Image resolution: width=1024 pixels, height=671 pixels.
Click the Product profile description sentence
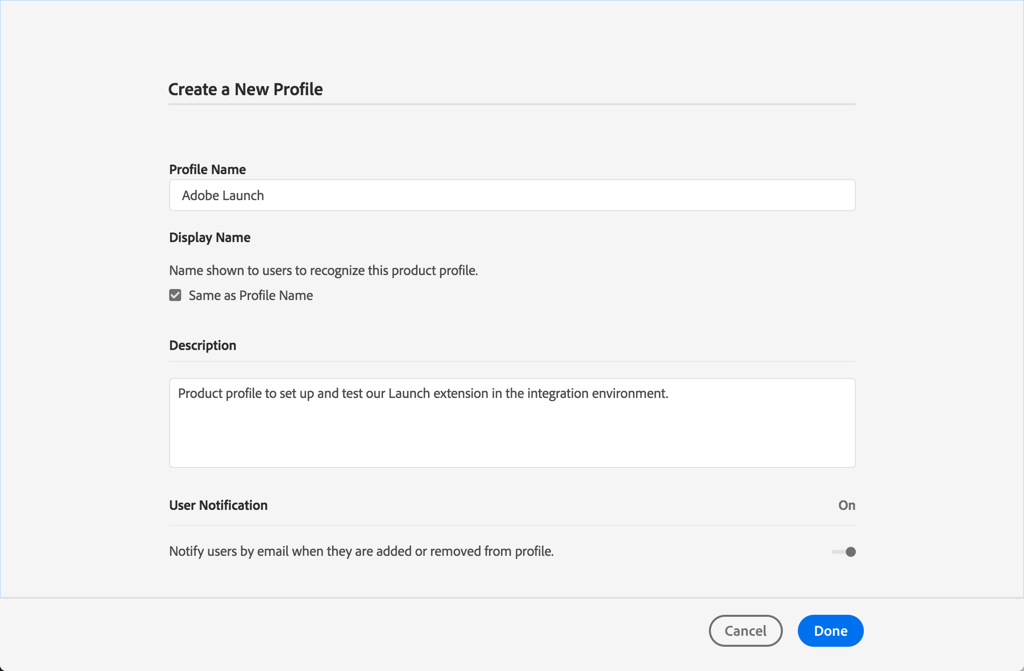423,393
